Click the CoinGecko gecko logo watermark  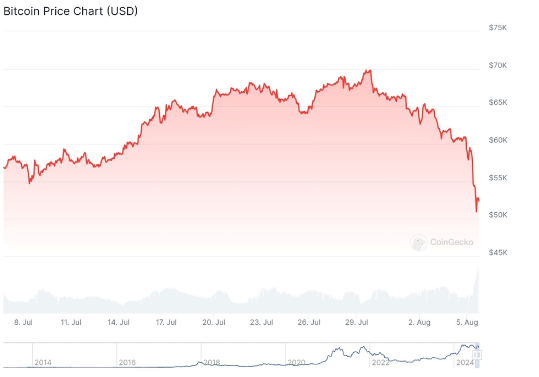[x=418, y=242]
